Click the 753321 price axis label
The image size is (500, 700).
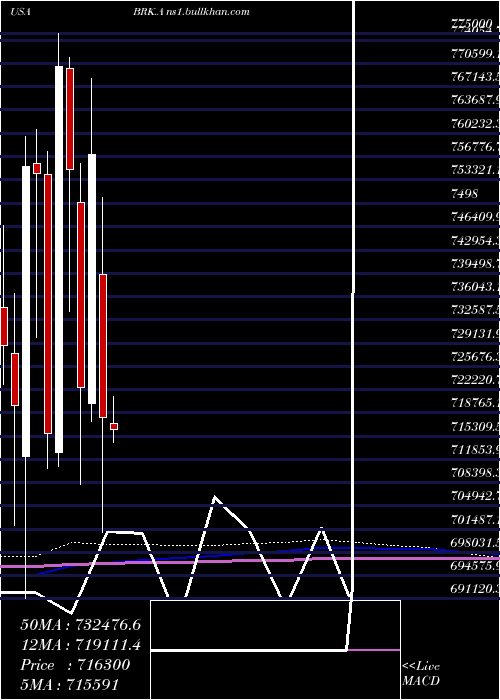coord(475,170)
